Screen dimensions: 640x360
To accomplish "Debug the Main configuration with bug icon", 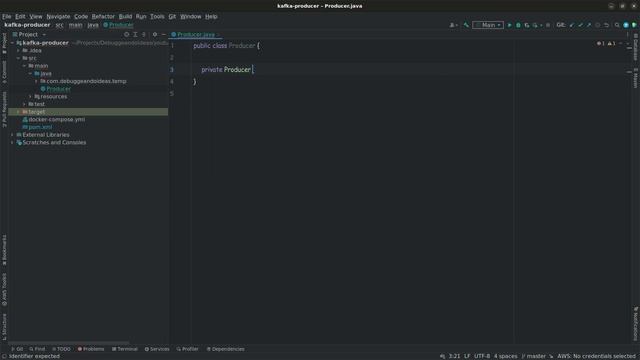I will click(x=518, y=25).
